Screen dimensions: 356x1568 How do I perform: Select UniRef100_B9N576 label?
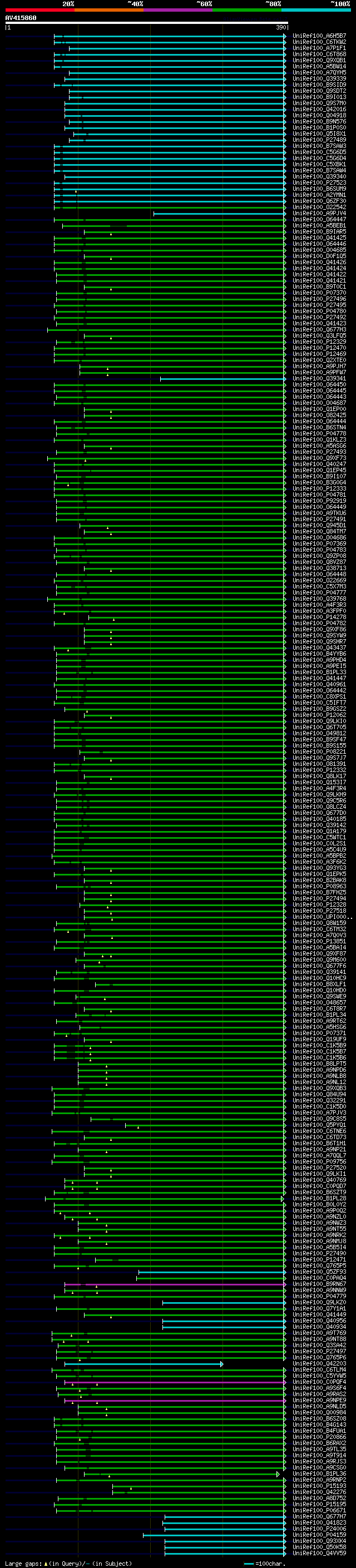[x=319, y=121]
